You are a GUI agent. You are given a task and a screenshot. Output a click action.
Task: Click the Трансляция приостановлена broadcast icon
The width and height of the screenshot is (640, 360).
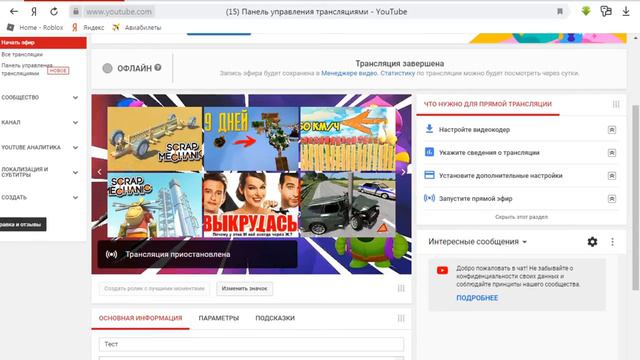tap(111, 254)
